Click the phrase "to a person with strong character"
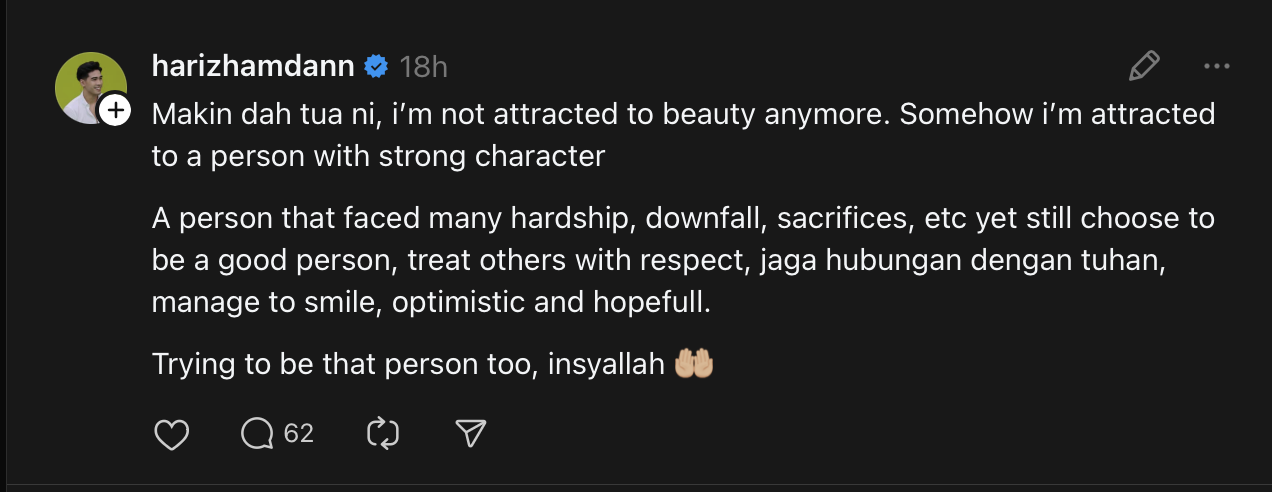Screen dimensions: 1272x492 click(x=378, y=157)
